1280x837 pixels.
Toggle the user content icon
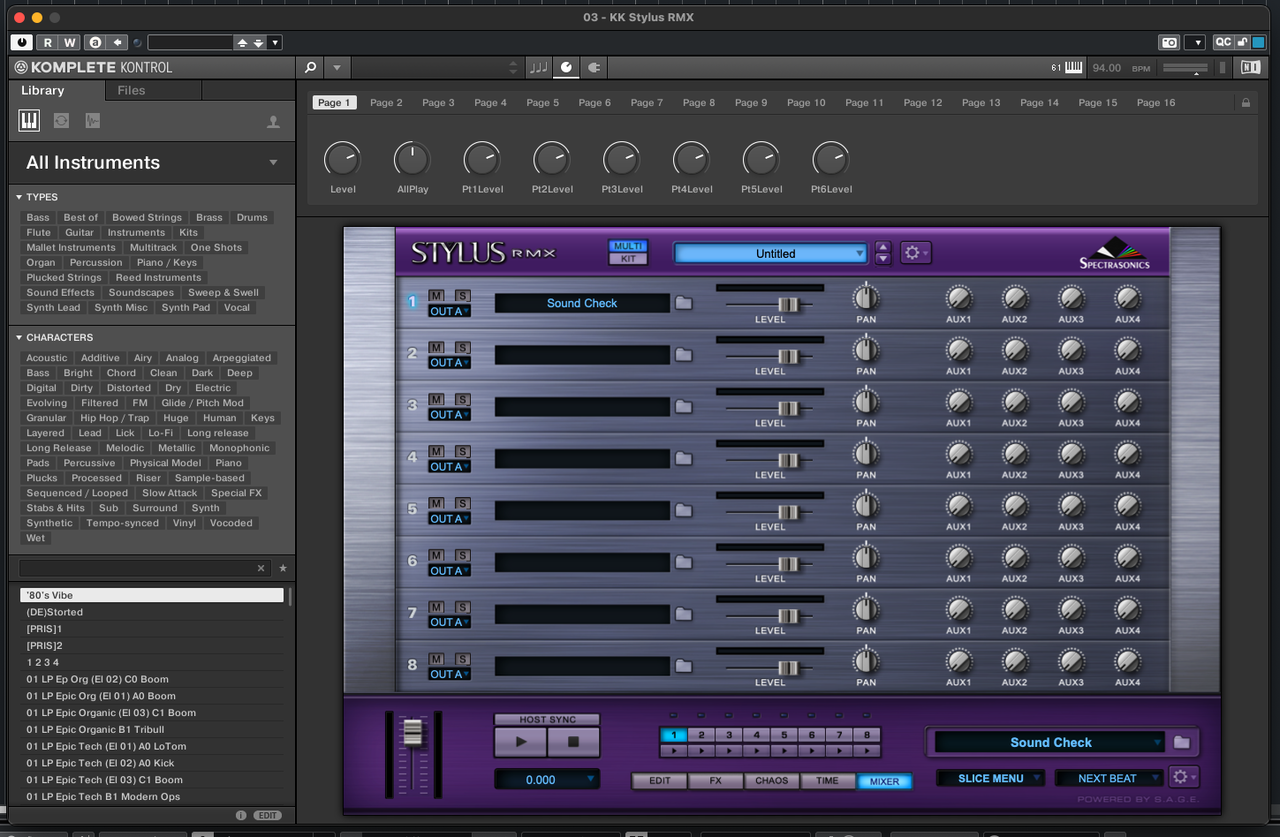click(x=273, y=122)
